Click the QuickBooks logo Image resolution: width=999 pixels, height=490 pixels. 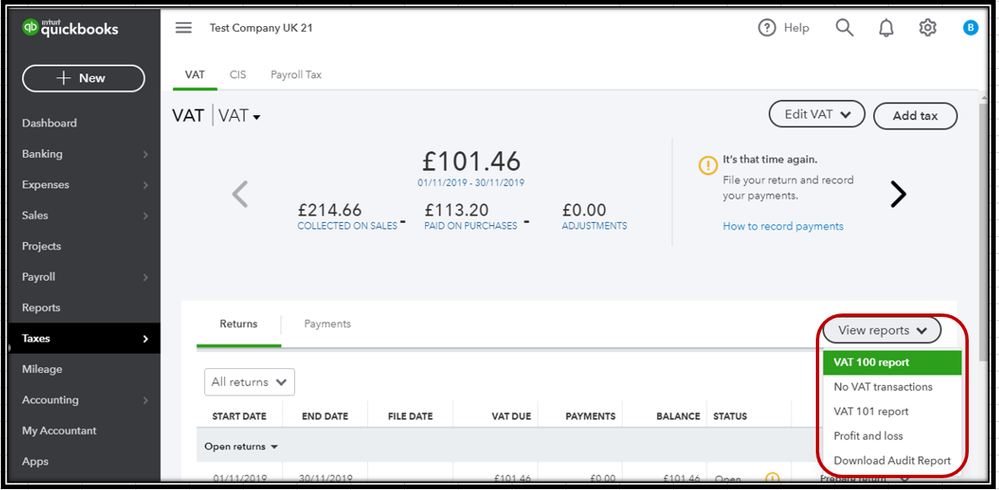(70, 28)
